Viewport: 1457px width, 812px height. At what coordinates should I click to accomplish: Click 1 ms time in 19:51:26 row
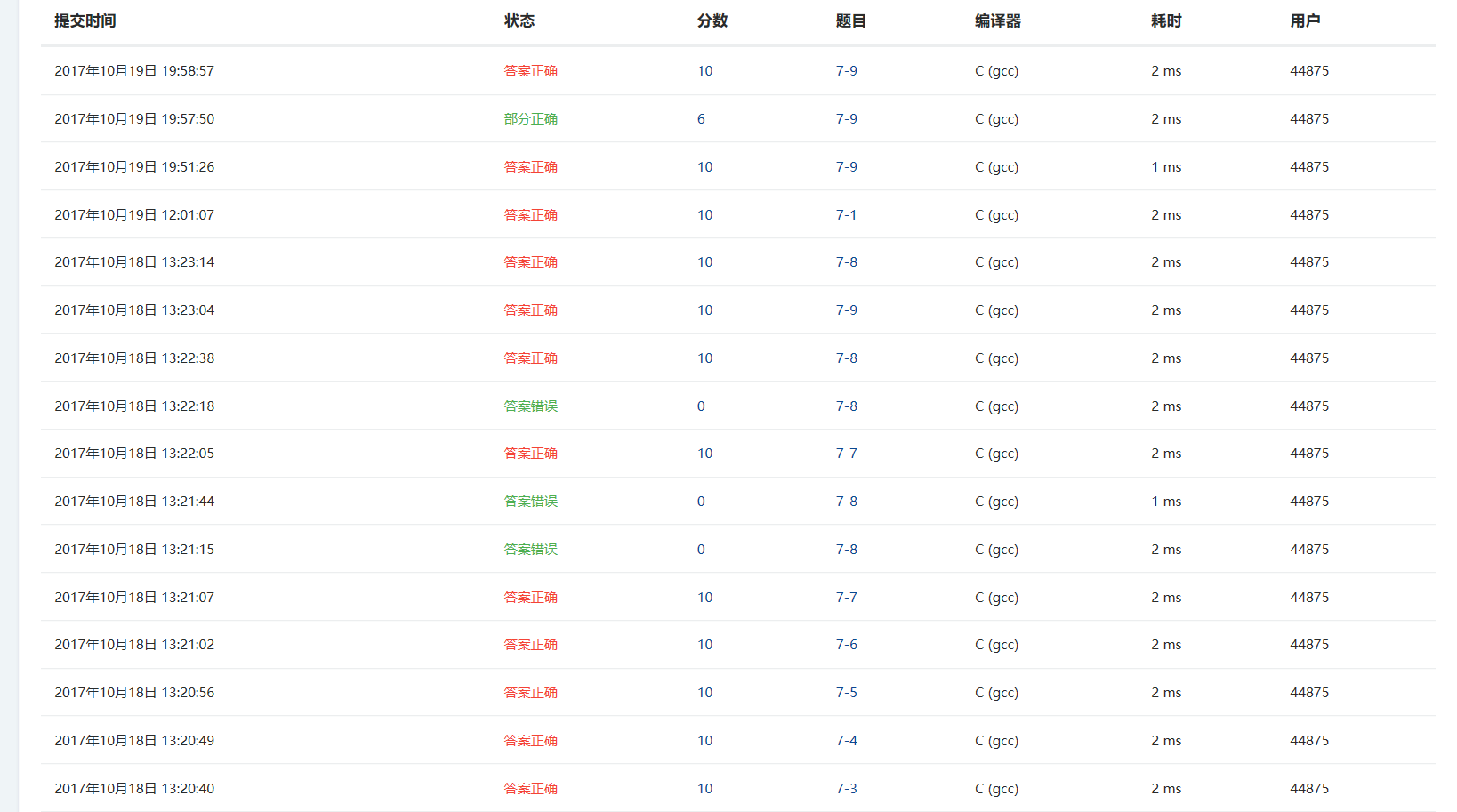point(1166,167)
